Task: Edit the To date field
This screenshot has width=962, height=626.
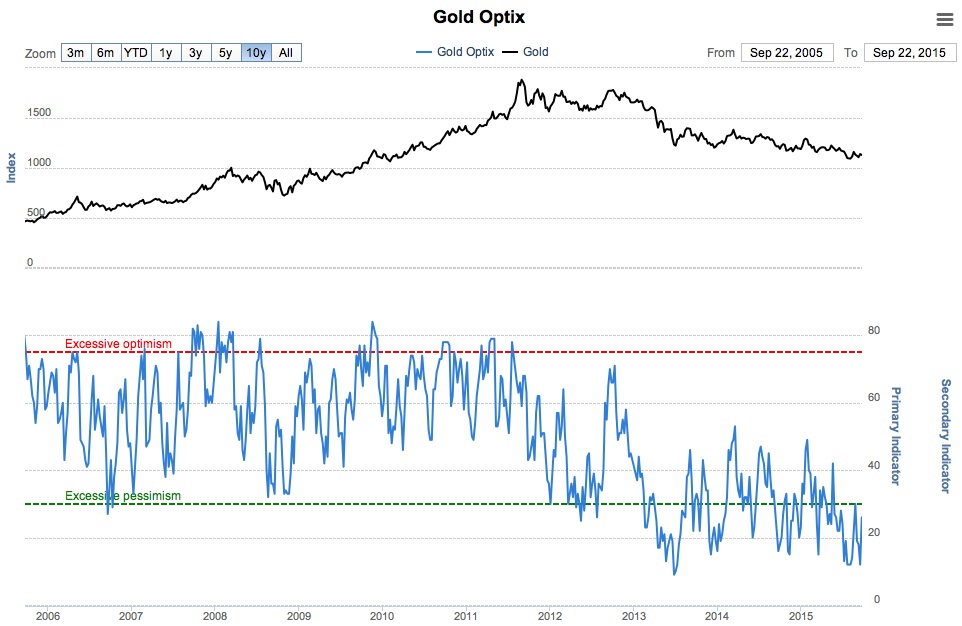Action: pyautogui.click(x=909, y=53)
